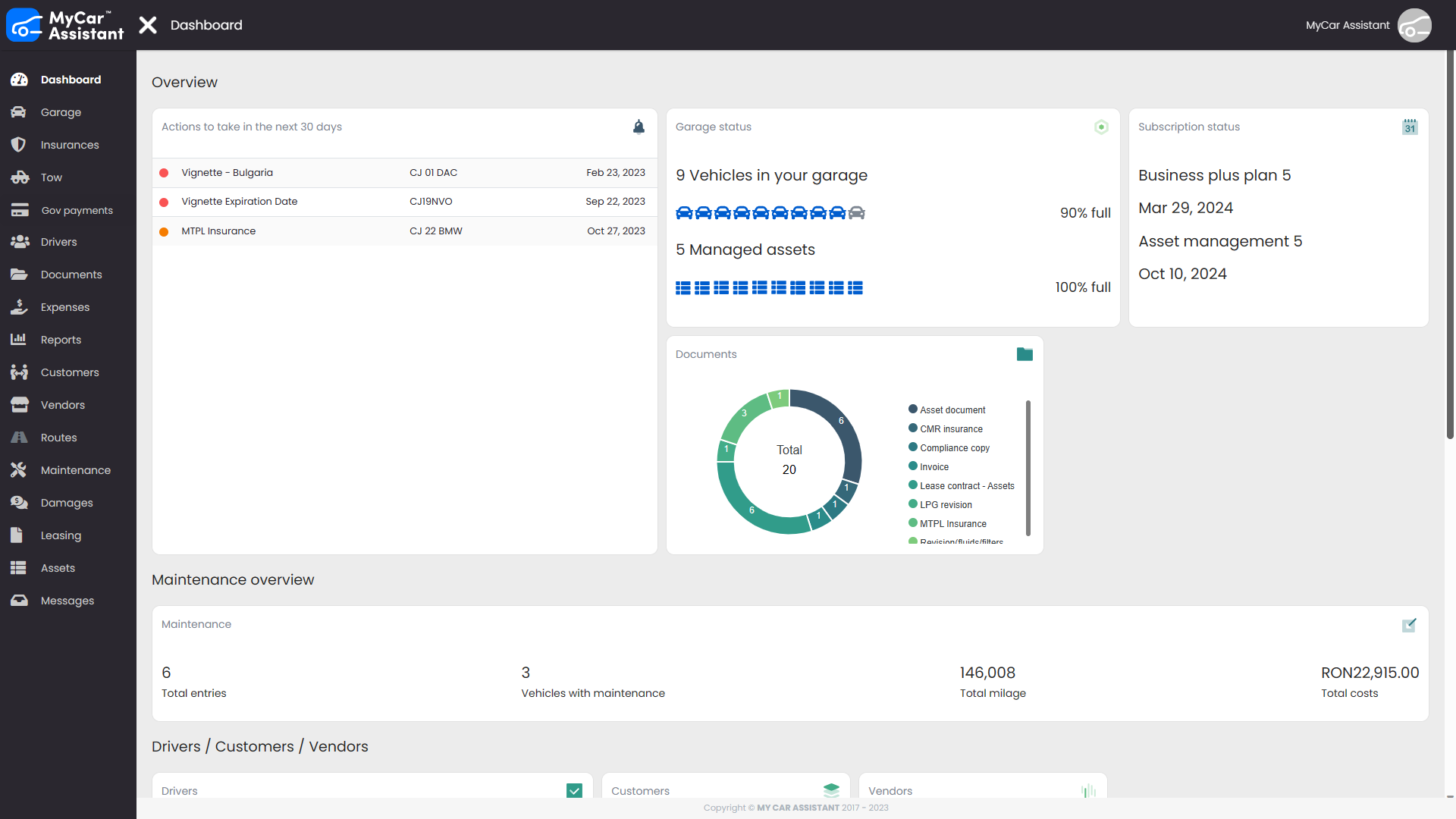Click the Assets list icon
Image resolution: width=1456 pixels, height=819 pixels.
(x=19, y=568)
